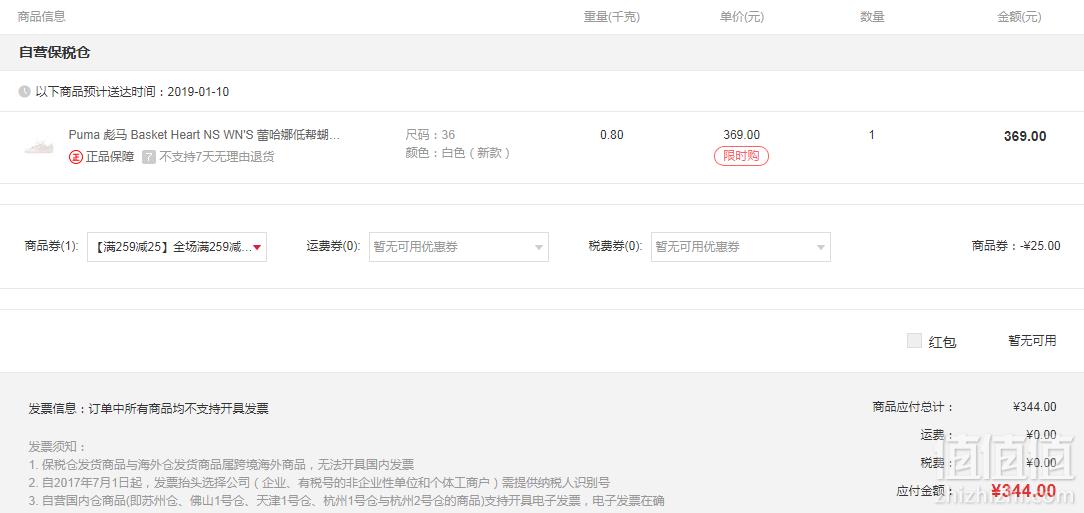Click the color 颜色：白色（新款）text
The width and height of the screenshot is (1084, 513).
tap(458, 153)
